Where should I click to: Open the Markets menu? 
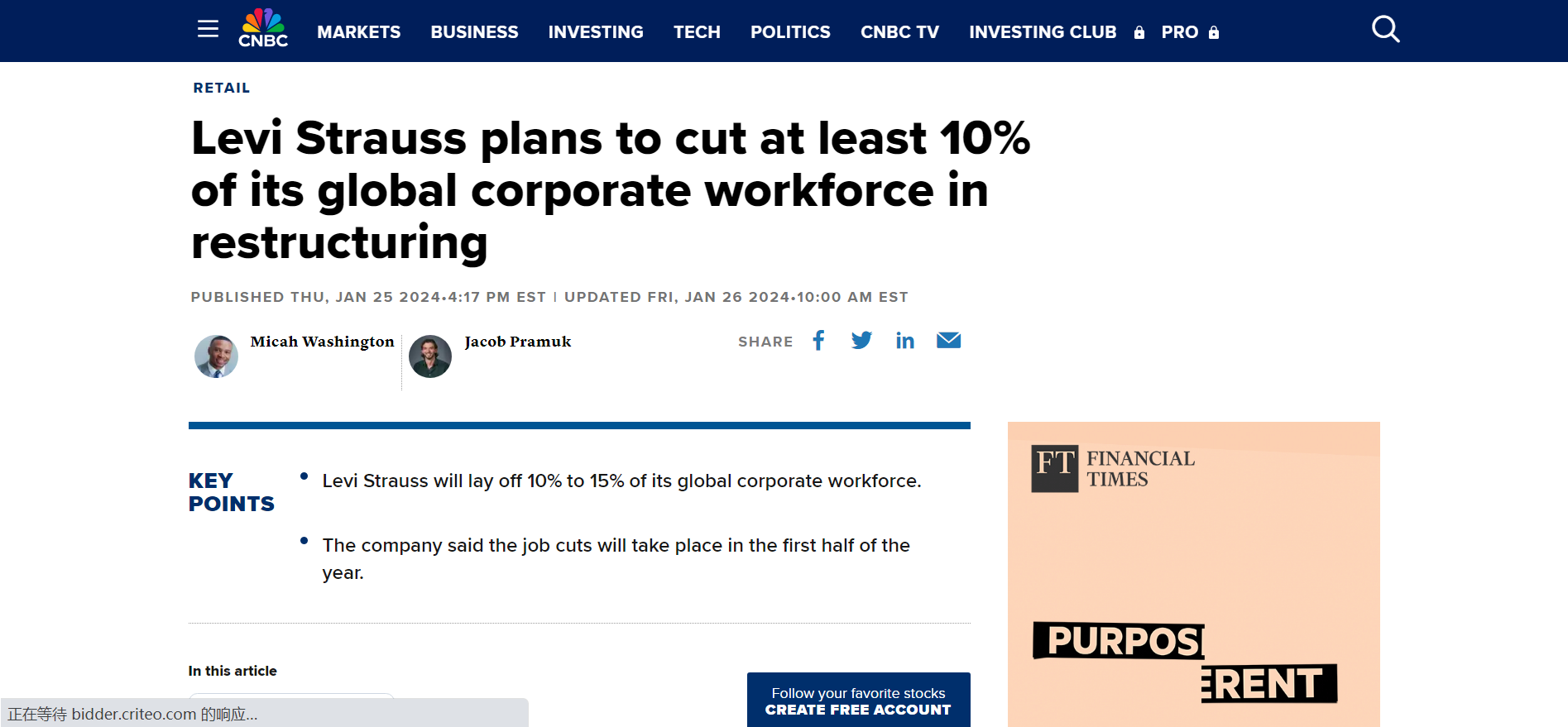[358, 32]
